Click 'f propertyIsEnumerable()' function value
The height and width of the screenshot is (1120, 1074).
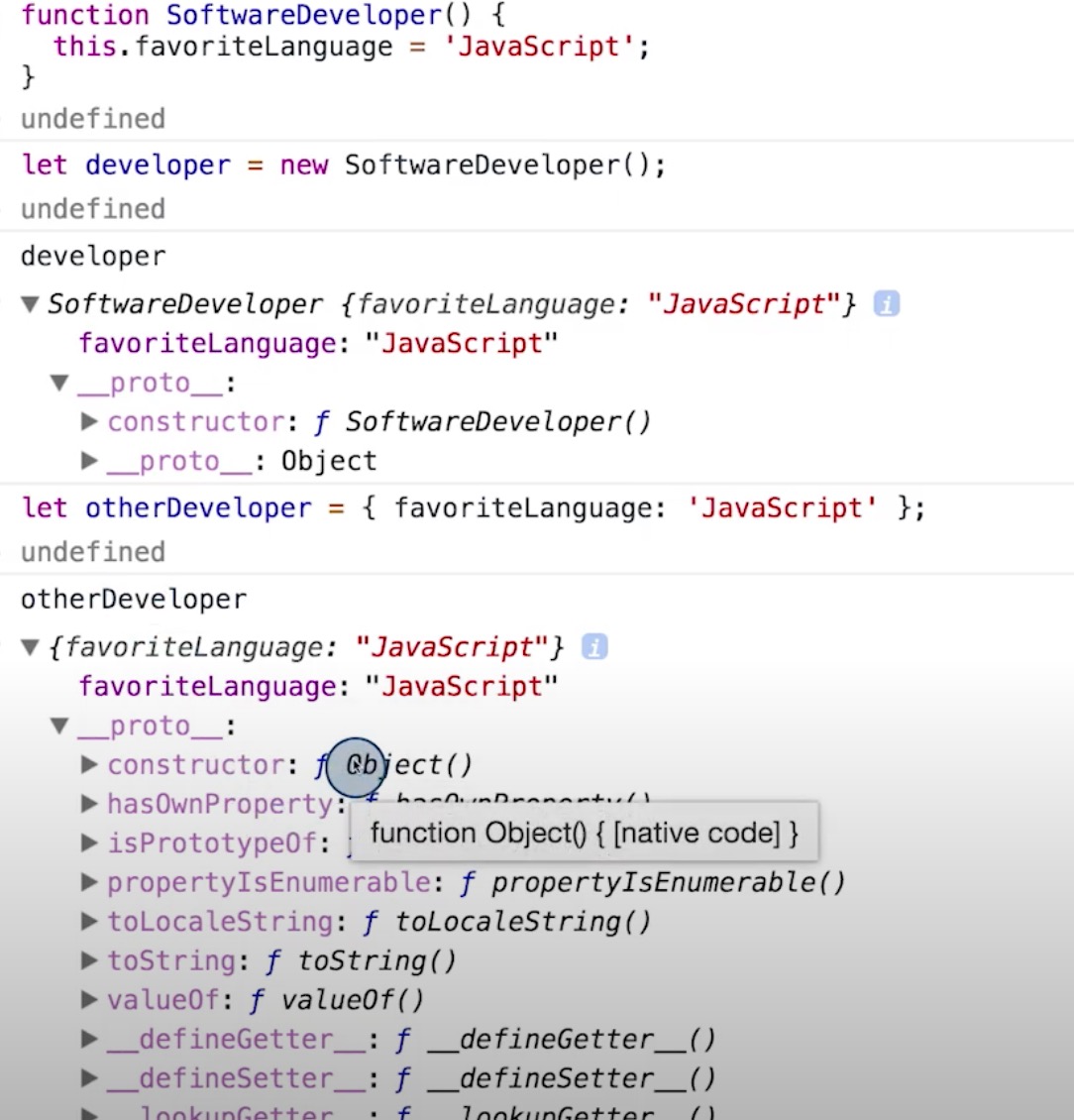point(653,883)
